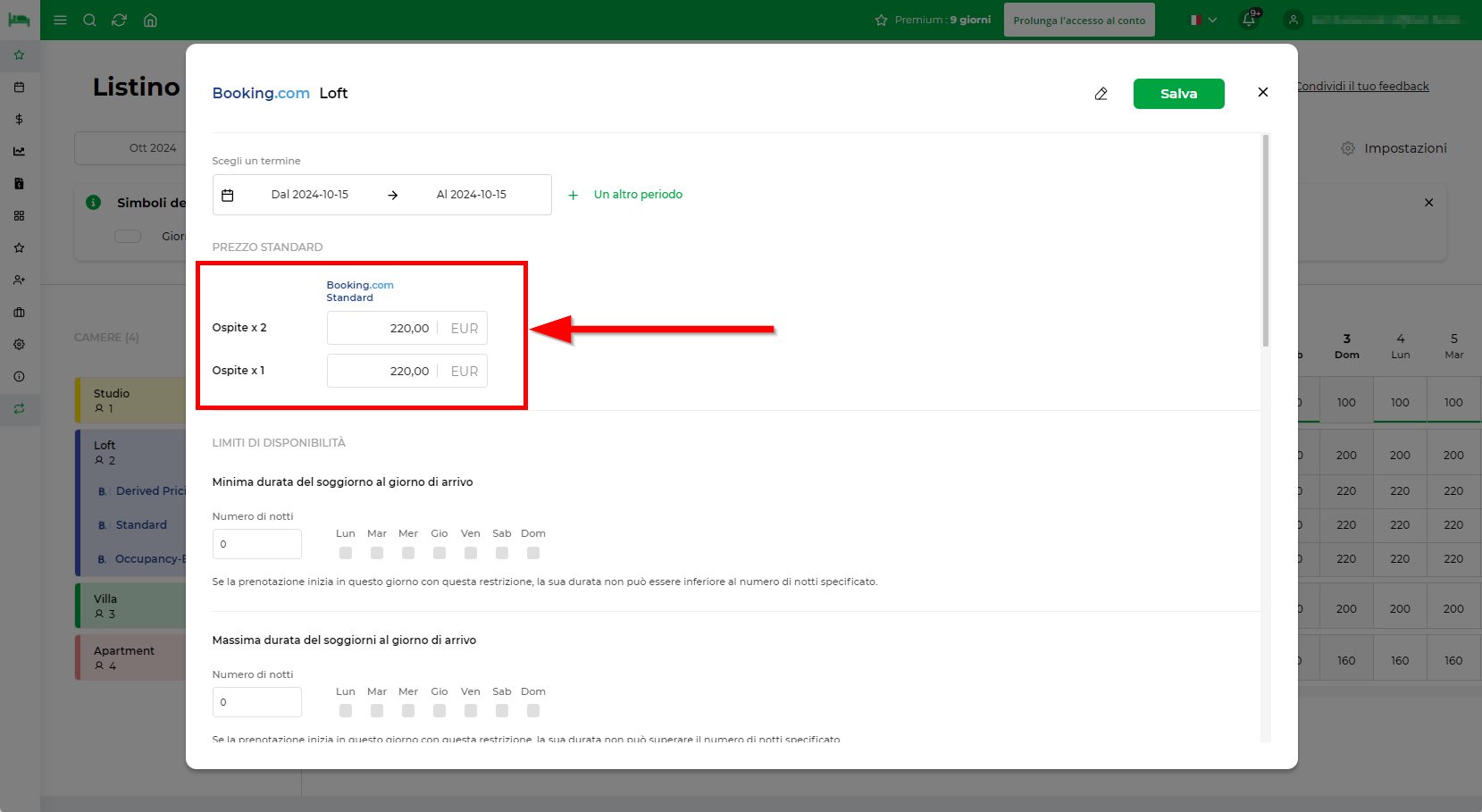The height and width of the screenshot is (812, 1482).
Task: Select the Occupancy-based rate plan row
Action: tap(140, 559)
